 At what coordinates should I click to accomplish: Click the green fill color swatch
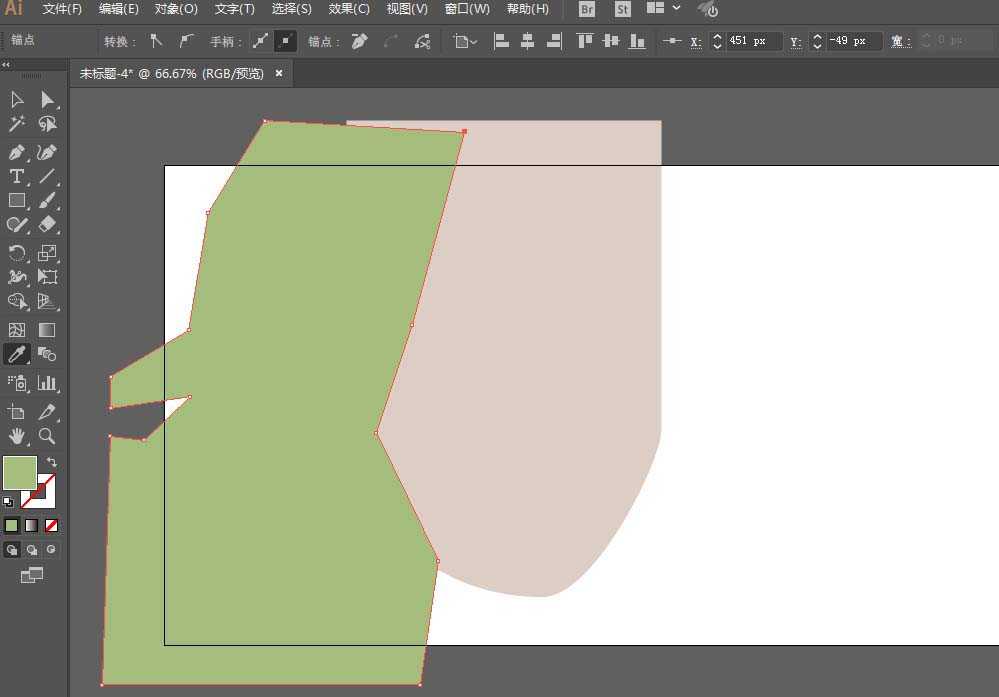click(19, 473)
